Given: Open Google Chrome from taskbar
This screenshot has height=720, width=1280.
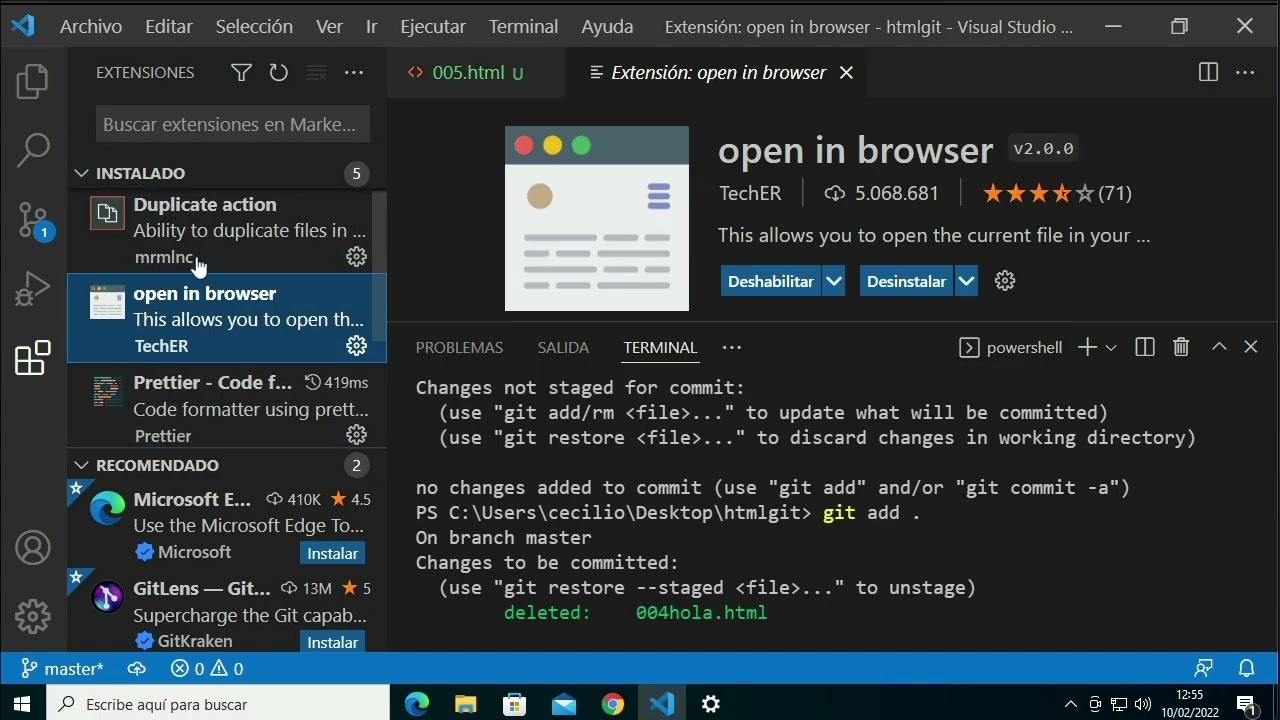Looking at the screenshot, I should point(613,704).
